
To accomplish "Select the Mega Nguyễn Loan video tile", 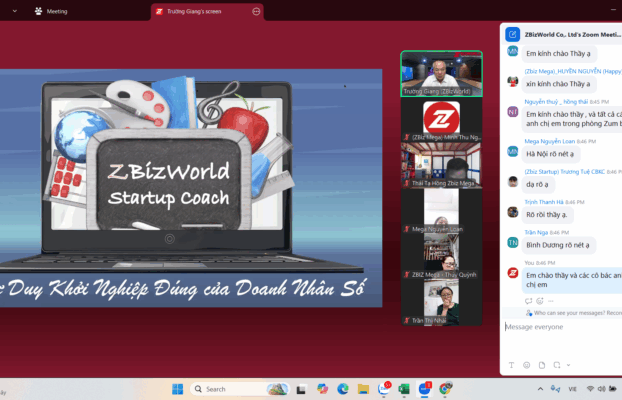I will click(x=442, y=211).
